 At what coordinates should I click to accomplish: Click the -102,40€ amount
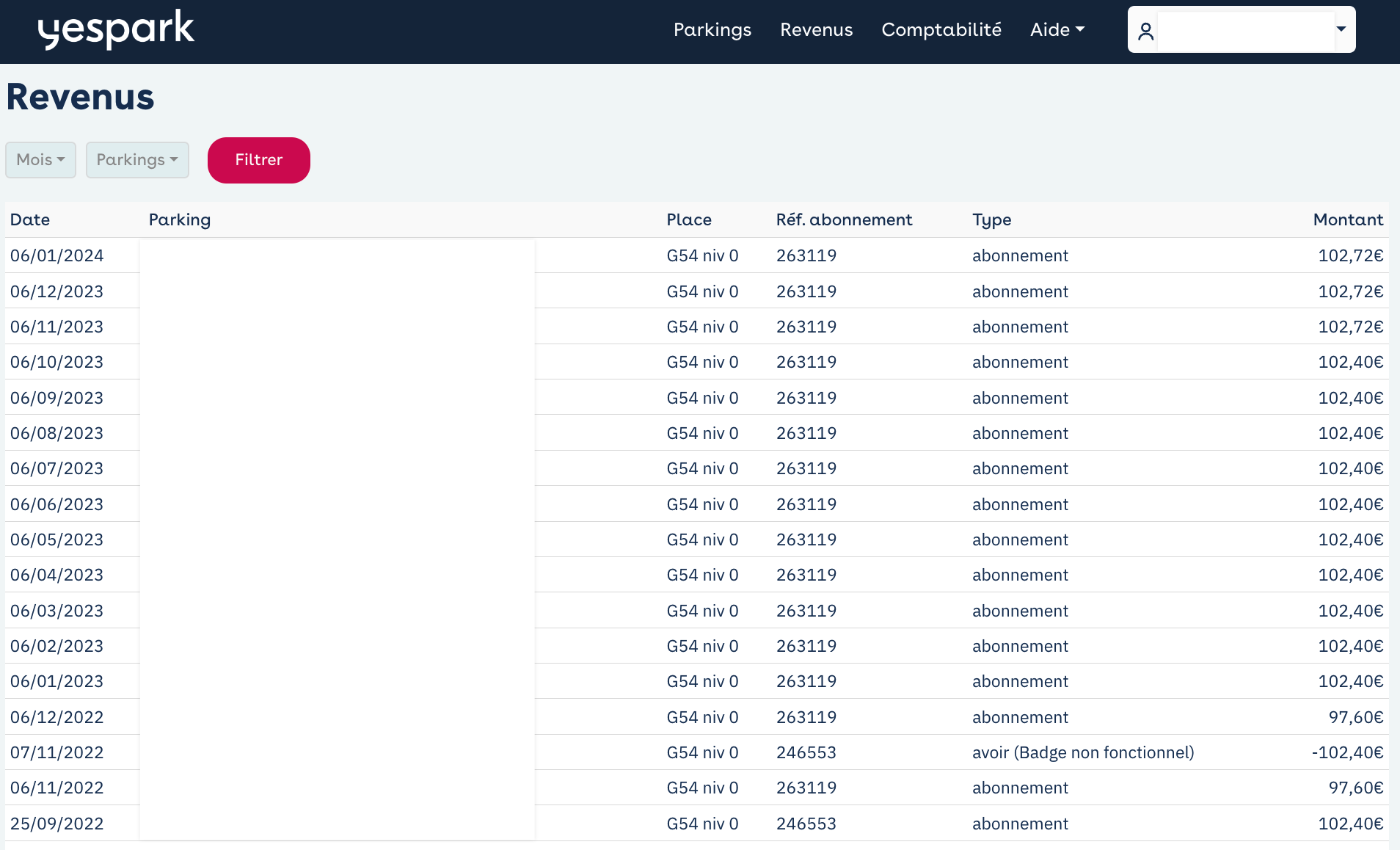[1347, 752]
